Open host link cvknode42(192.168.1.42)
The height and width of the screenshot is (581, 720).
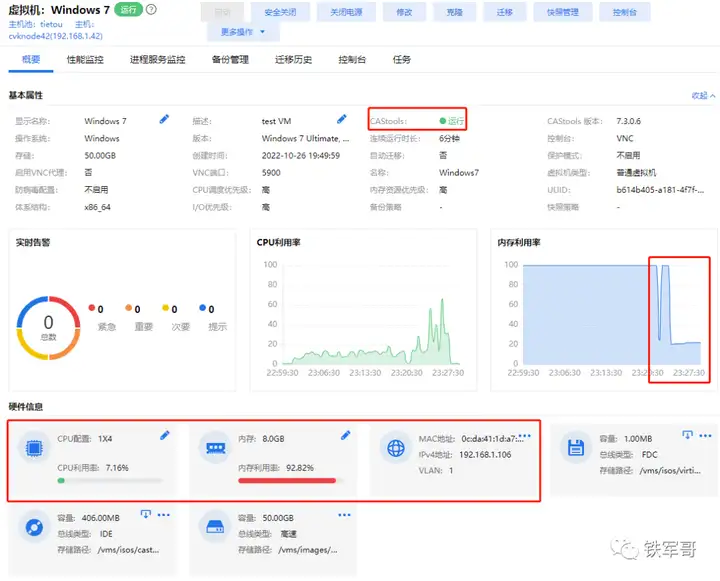56,36
